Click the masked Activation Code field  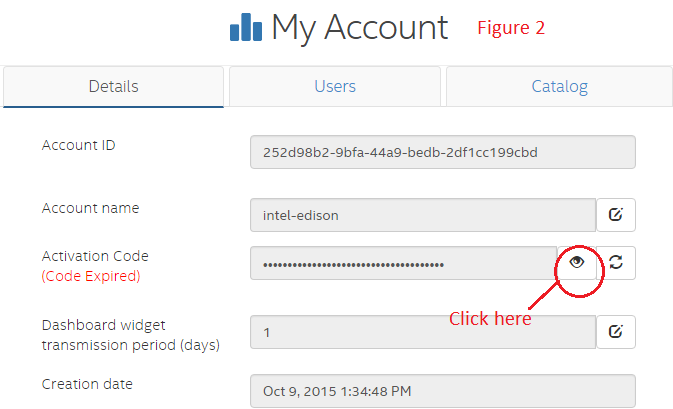click(x=403, y=263)
